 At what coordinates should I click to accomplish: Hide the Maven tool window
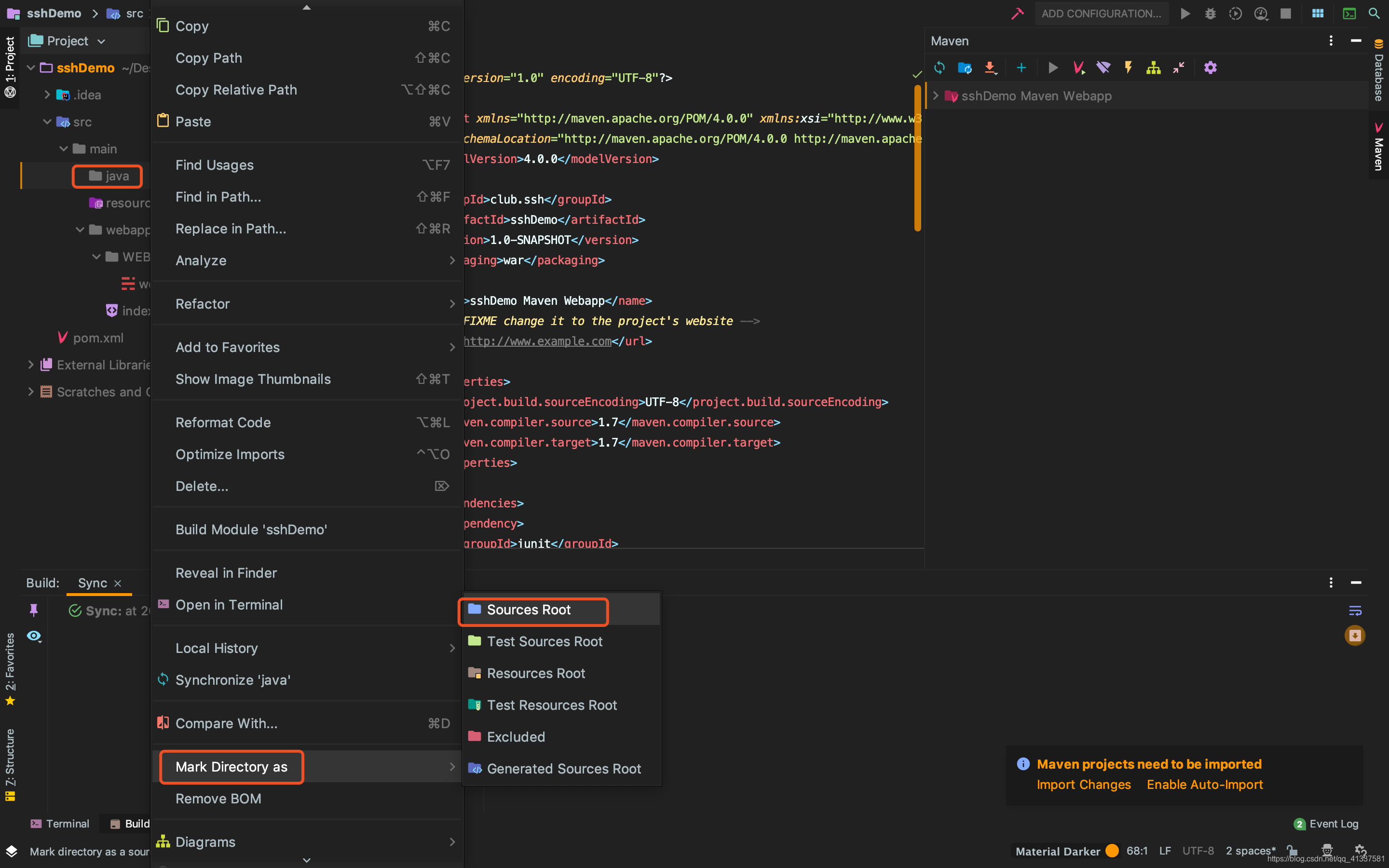coord(1356,41)
